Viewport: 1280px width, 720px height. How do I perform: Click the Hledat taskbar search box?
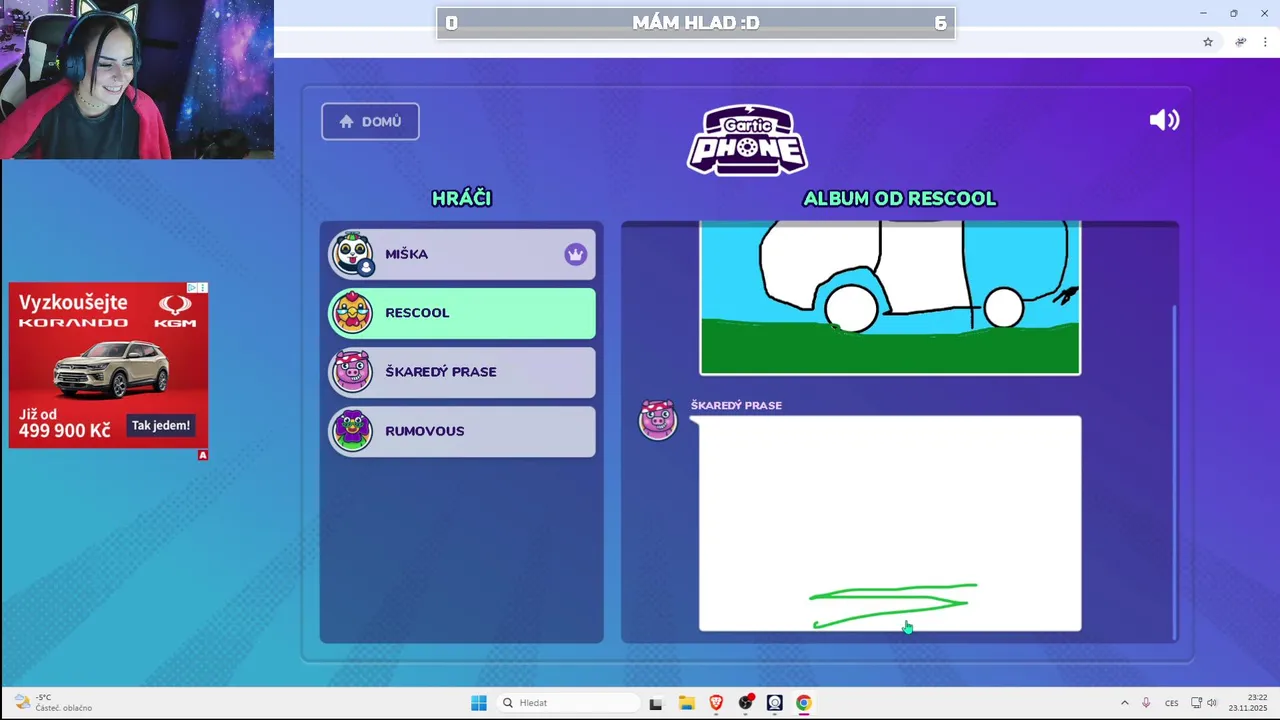pyautogui.click(x=568, y=703)
